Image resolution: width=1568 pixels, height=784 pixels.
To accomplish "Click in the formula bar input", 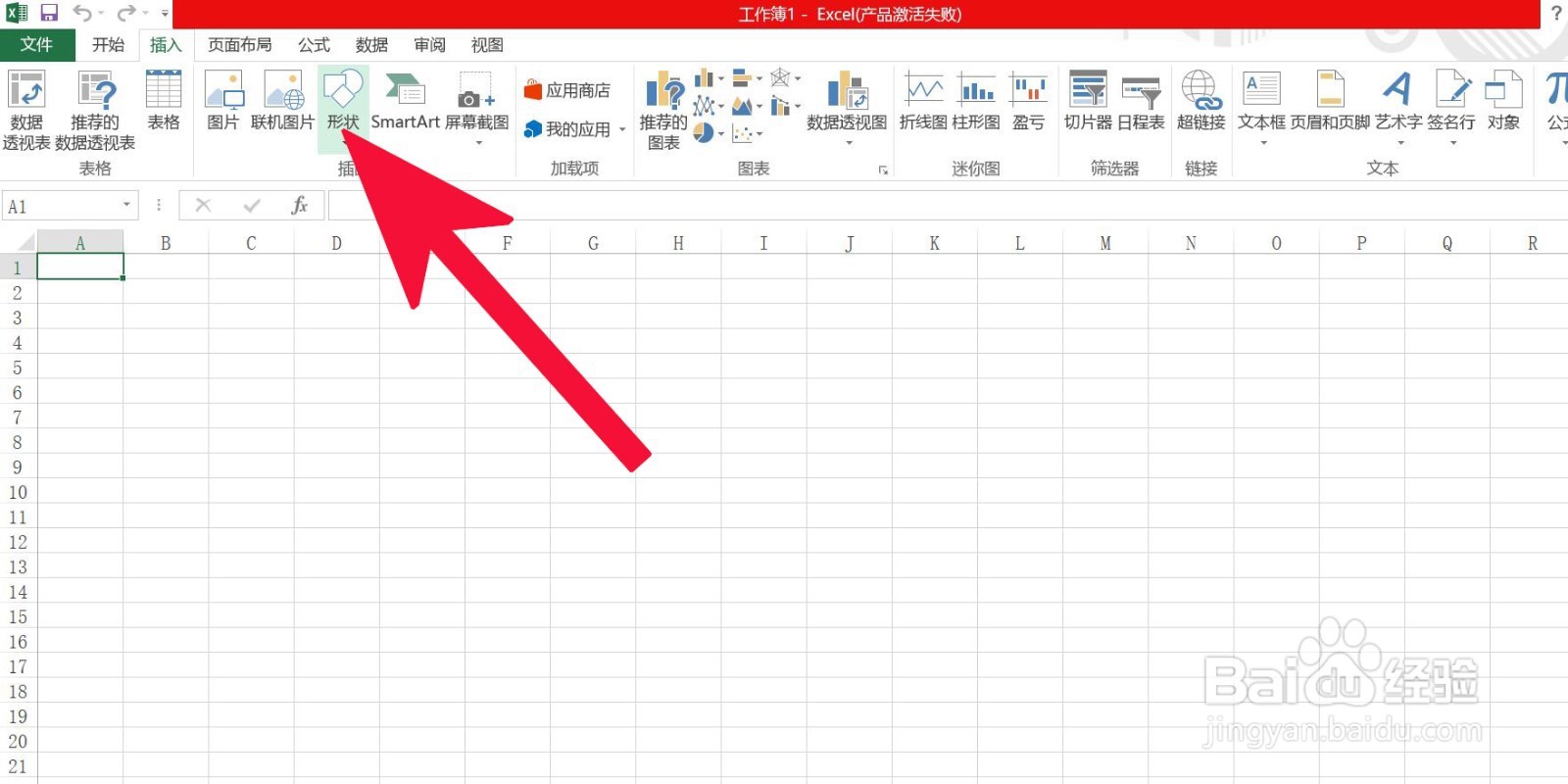I will coord(948,206).
